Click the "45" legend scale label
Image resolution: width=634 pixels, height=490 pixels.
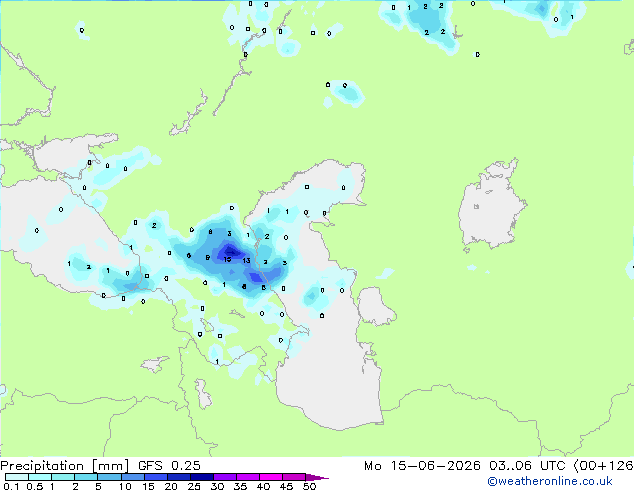[286, 486]
